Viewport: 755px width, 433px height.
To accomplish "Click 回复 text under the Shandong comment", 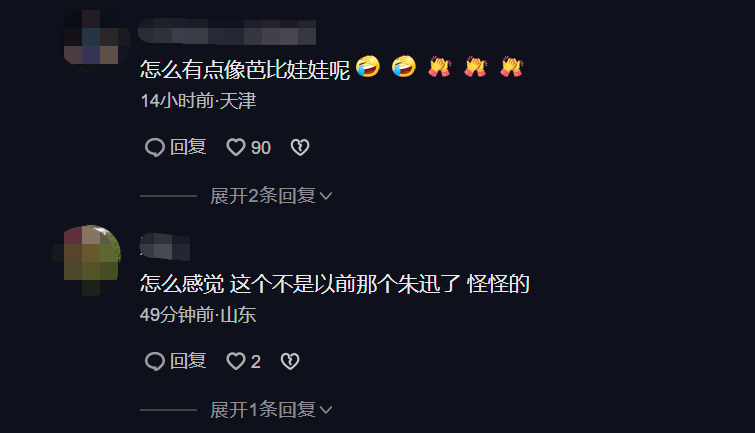I will pos(188,361).
